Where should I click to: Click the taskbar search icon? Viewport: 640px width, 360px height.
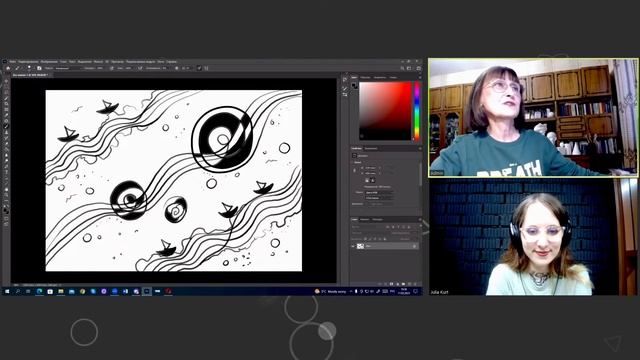[18, 291]
